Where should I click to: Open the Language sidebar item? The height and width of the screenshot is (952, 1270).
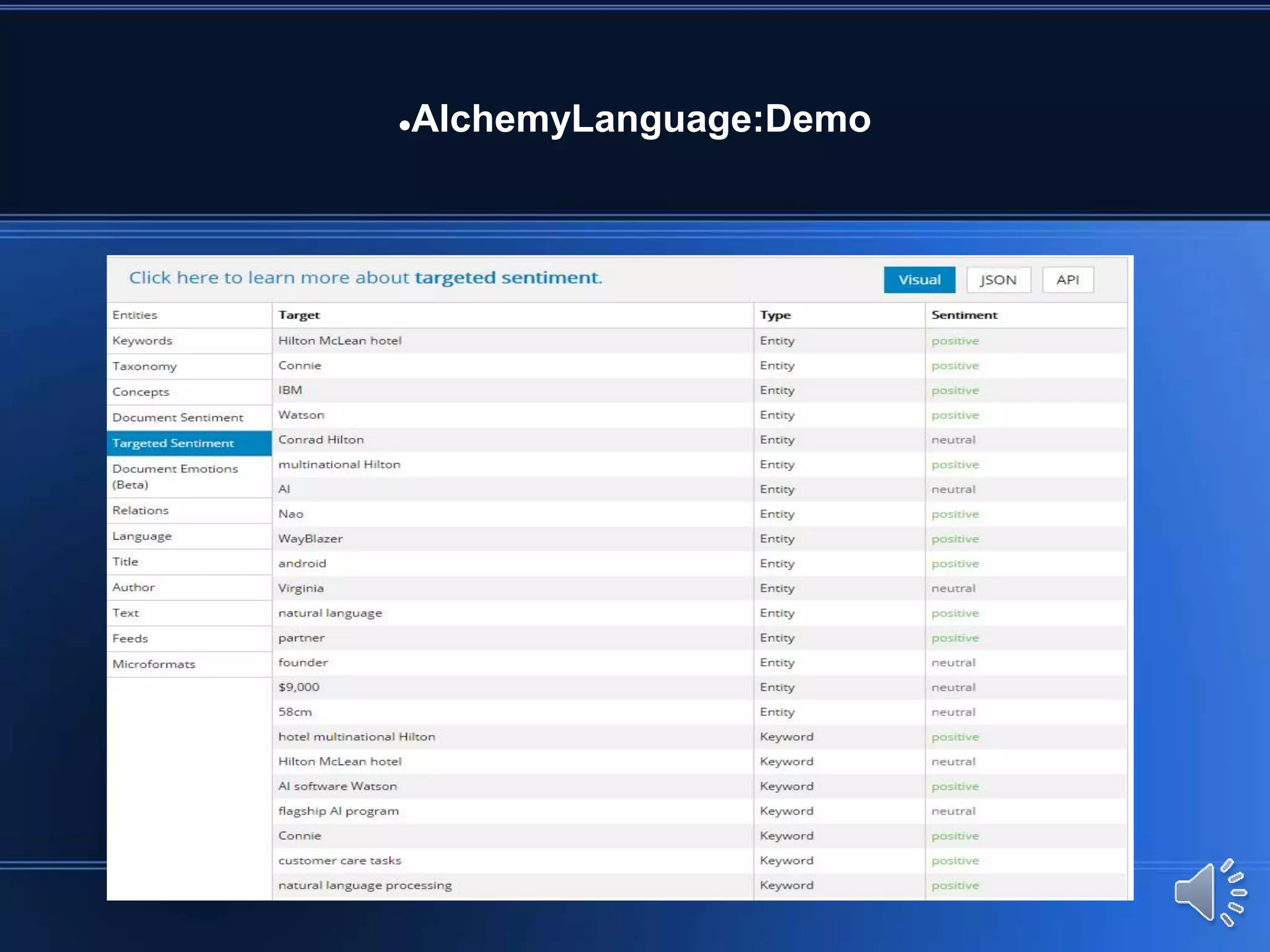(x=142, y=536)
